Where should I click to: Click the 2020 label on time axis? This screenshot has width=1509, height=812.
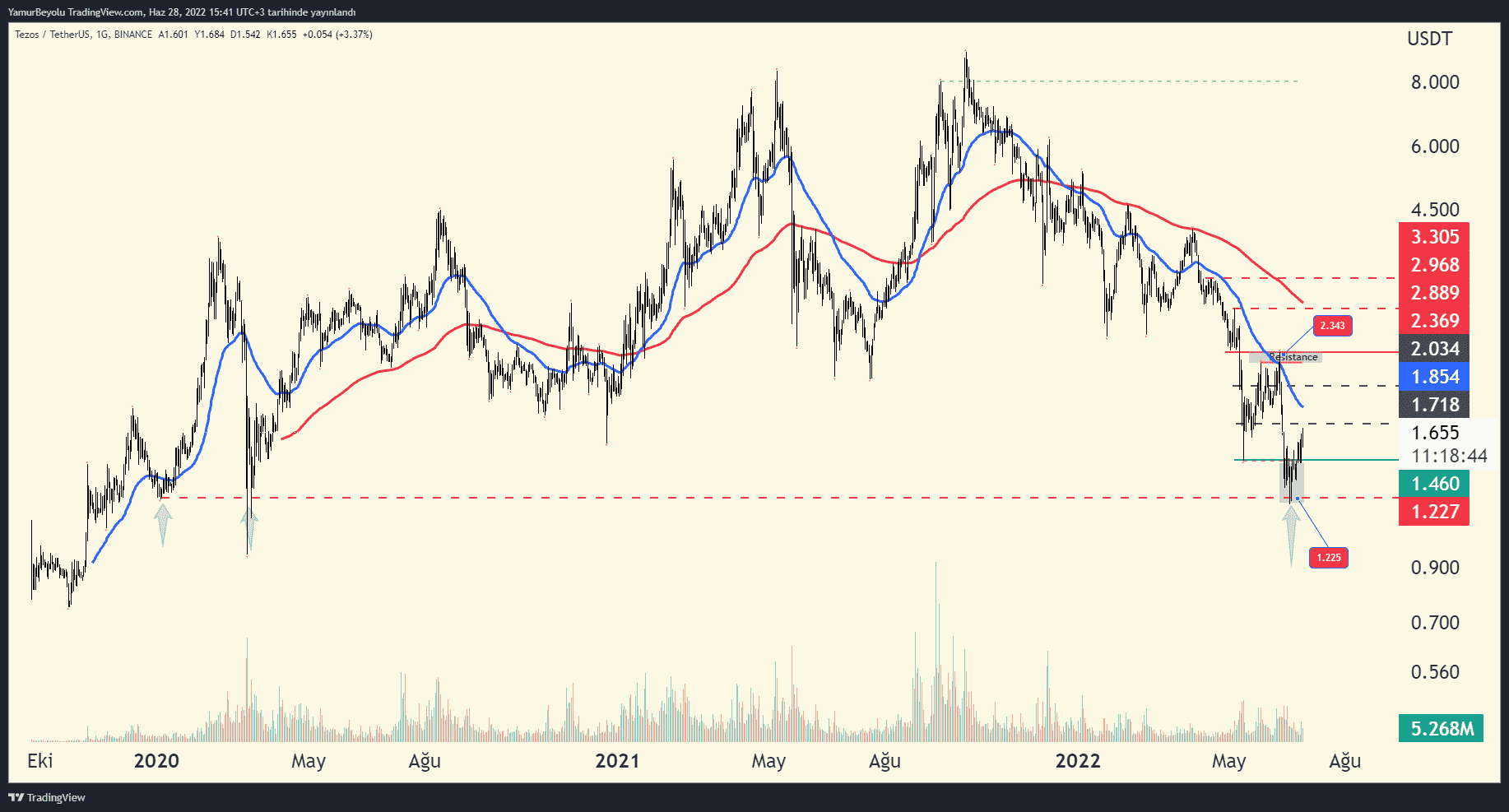pos(156,761)
